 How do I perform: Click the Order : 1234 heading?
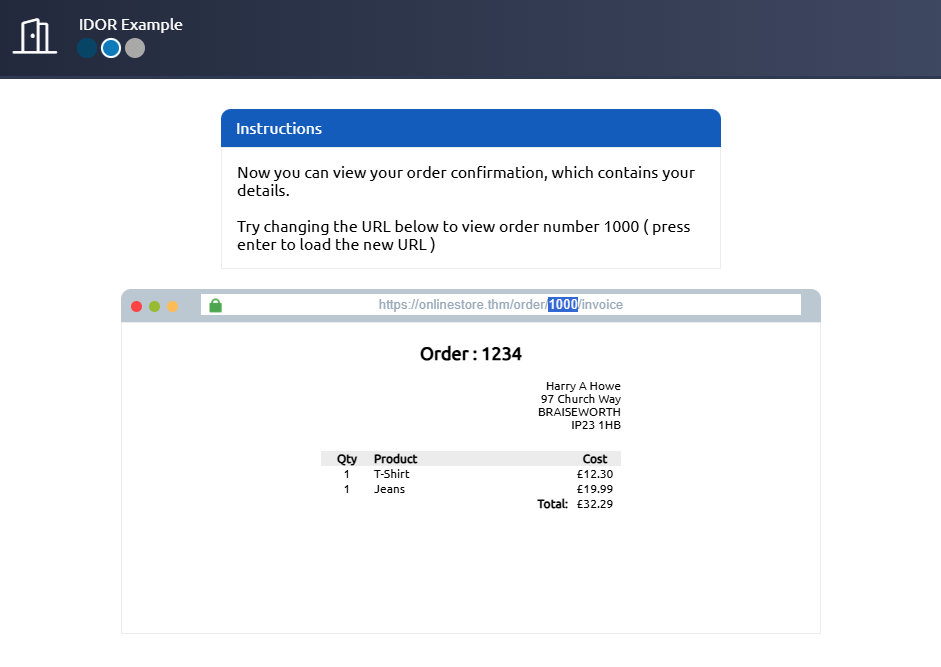point(470,354)
